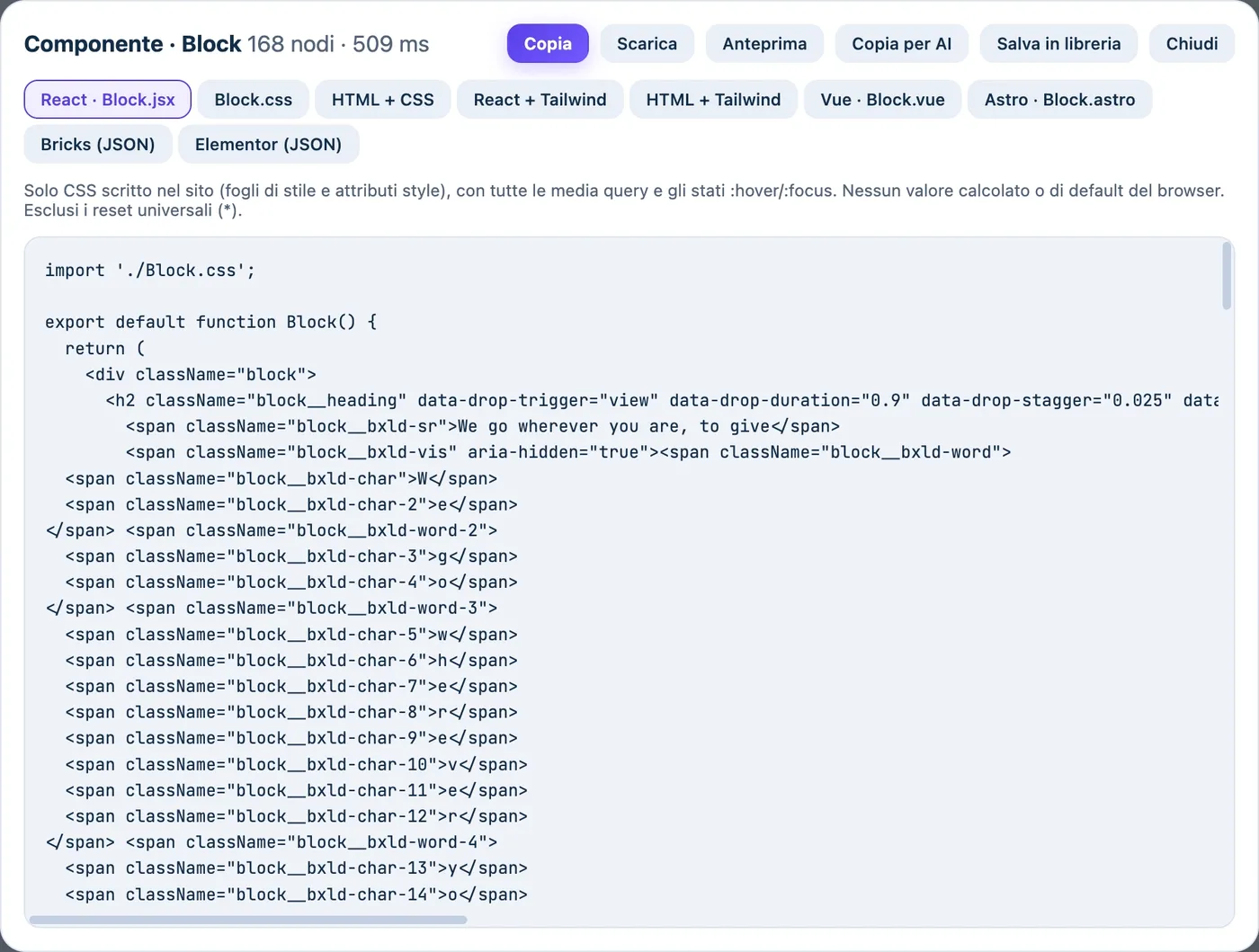Switch to React + Tailwind tab
The height and width of the screenshot is (952, 1259).
(540, 99)
